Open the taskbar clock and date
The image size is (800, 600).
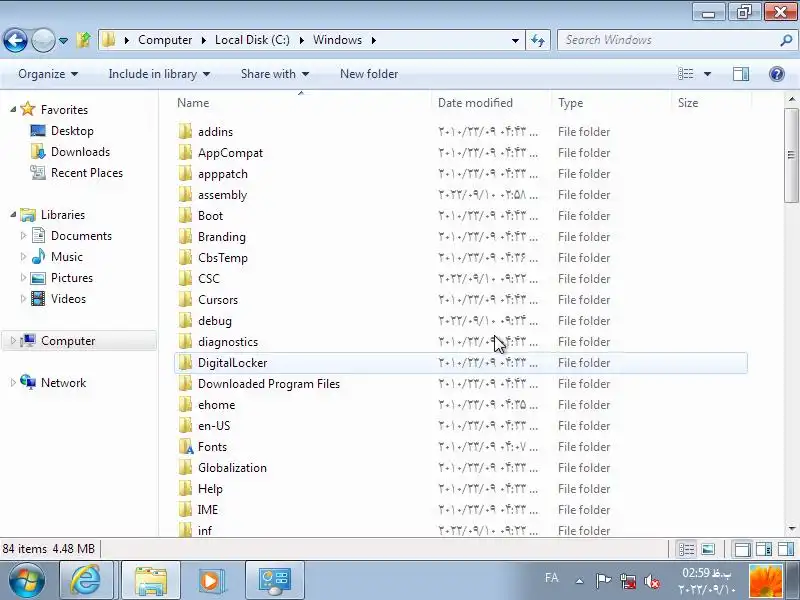(707, 581)
